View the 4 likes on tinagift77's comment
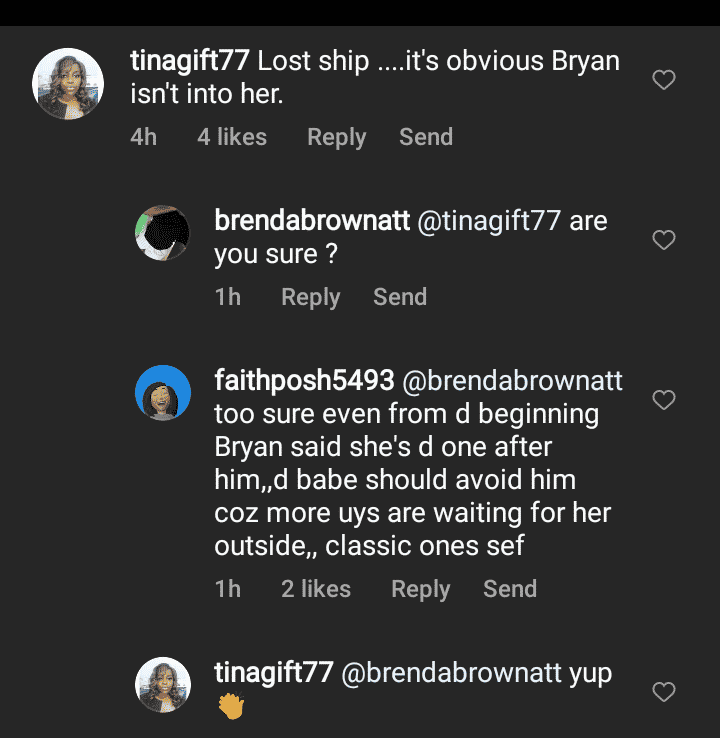This screenshot has width=720, height=738. pyautogui.click(x=232, y=137)
